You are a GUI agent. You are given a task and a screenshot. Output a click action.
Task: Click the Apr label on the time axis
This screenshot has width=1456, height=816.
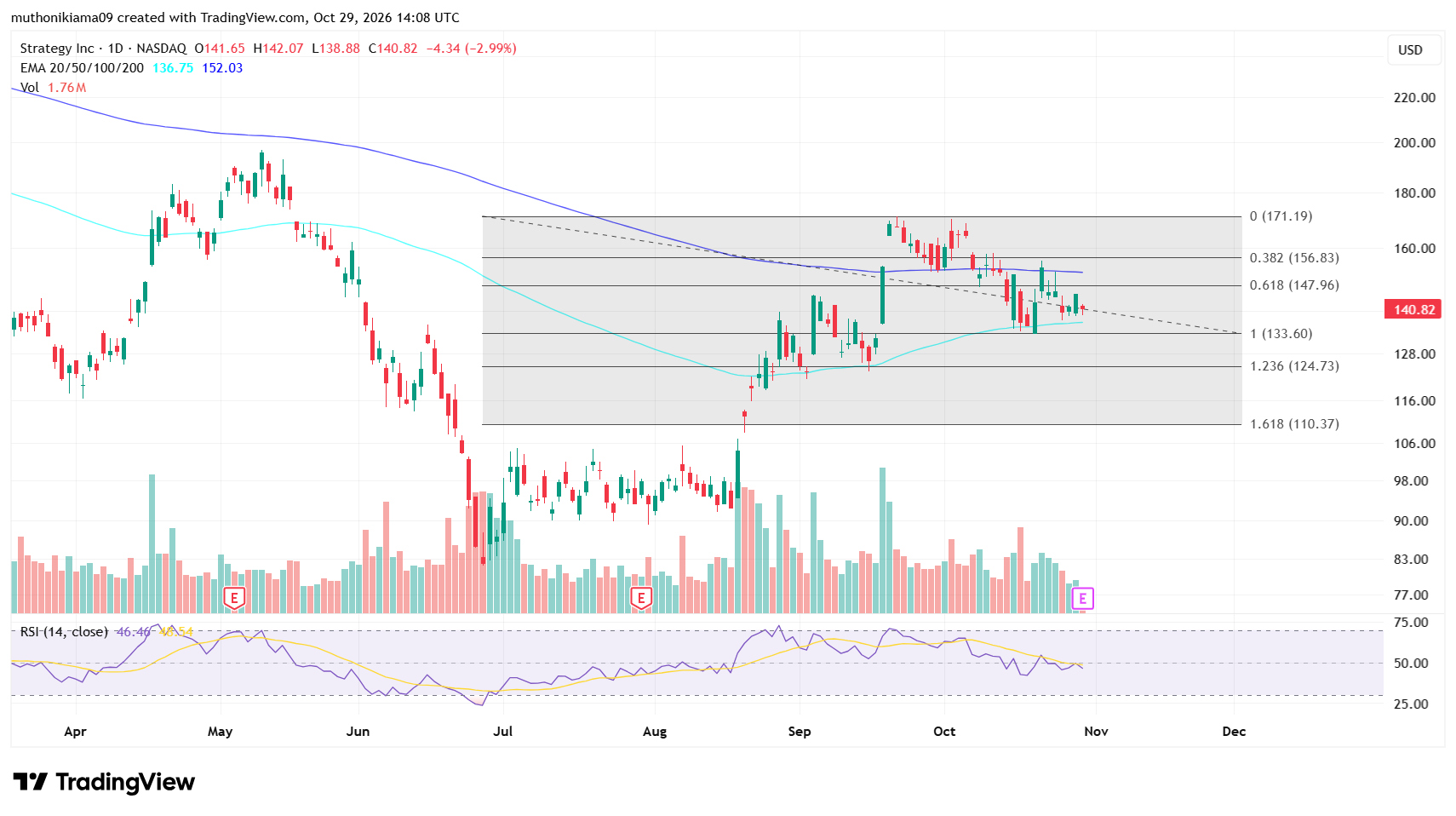click(75, 732)
